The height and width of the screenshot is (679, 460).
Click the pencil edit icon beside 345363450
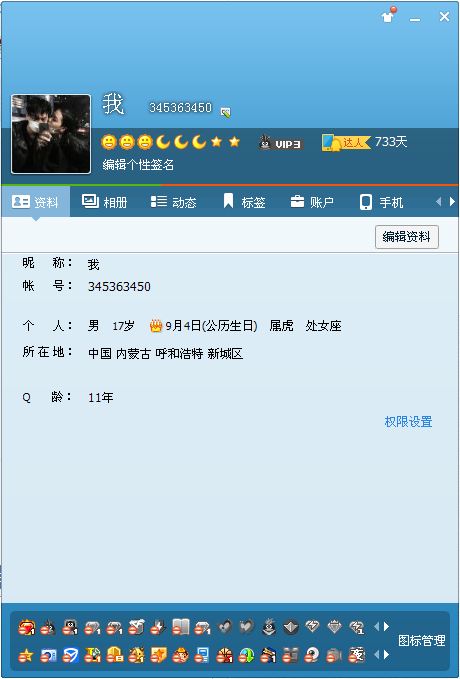[225, 113]
